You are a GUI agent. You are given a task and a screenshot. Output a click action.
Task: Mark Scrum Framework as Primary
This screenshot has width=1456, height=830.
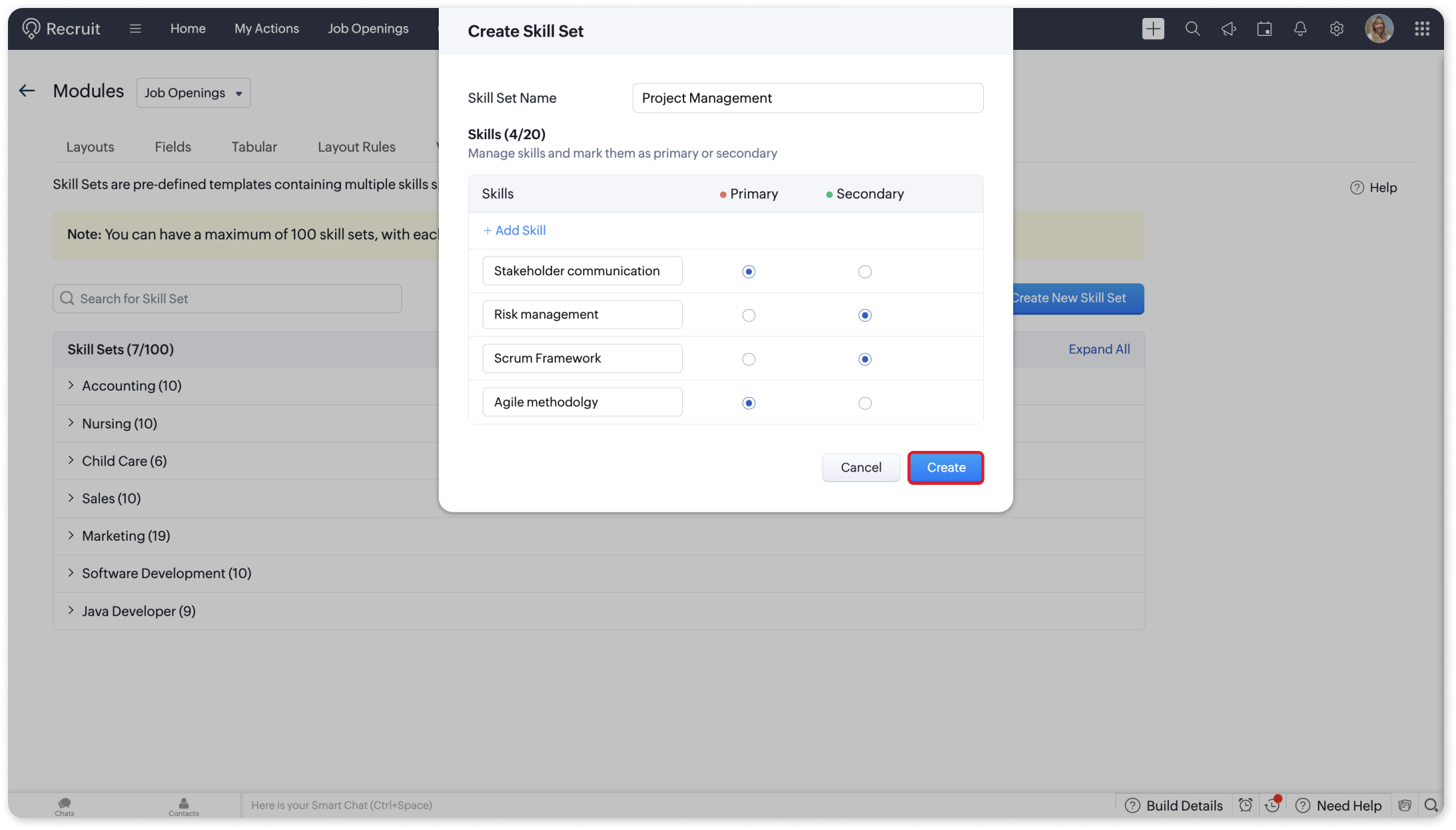pos(749,359)
